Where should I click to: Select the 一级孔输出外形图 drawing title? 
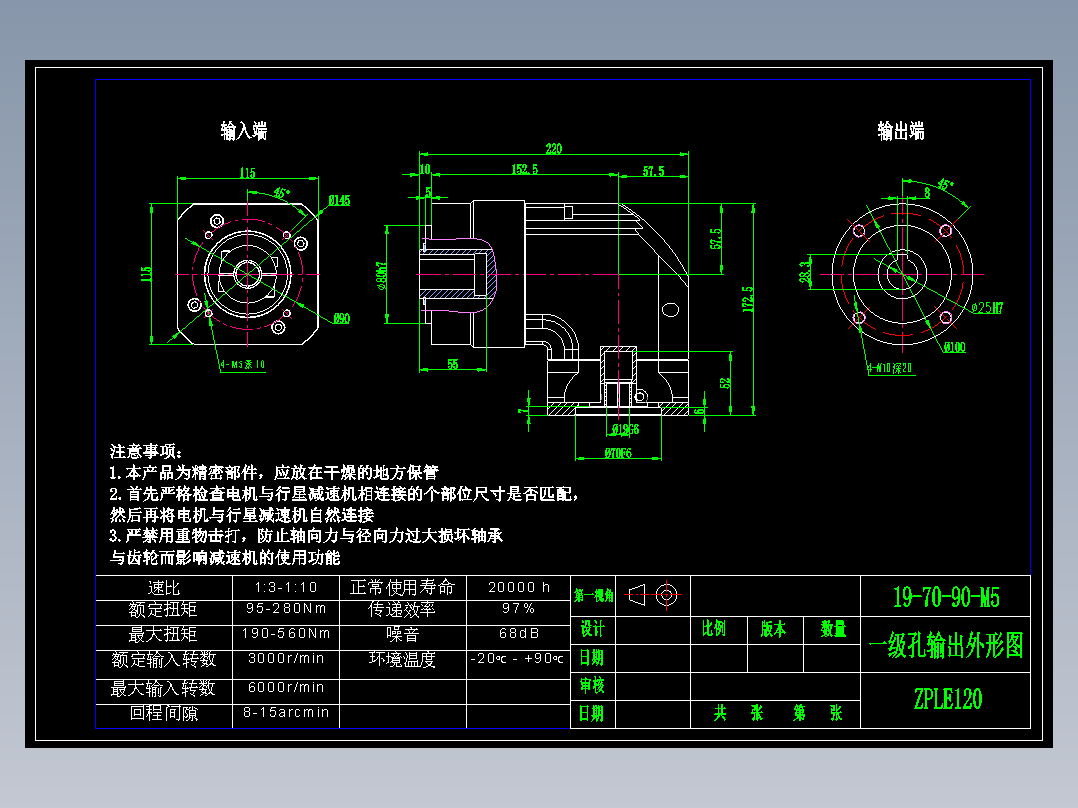945,645
